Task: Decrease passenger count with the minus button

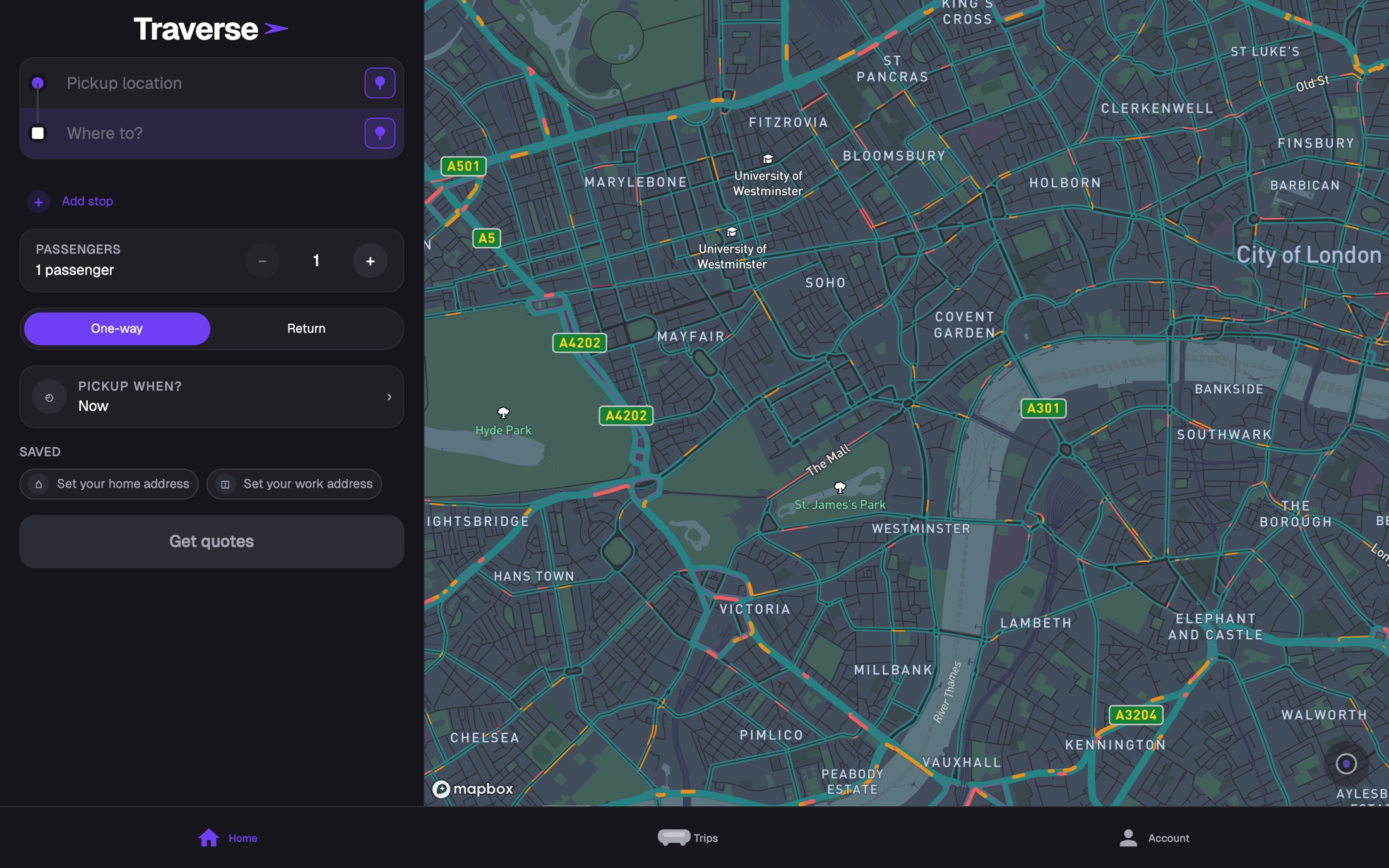Action: [262, 261]
